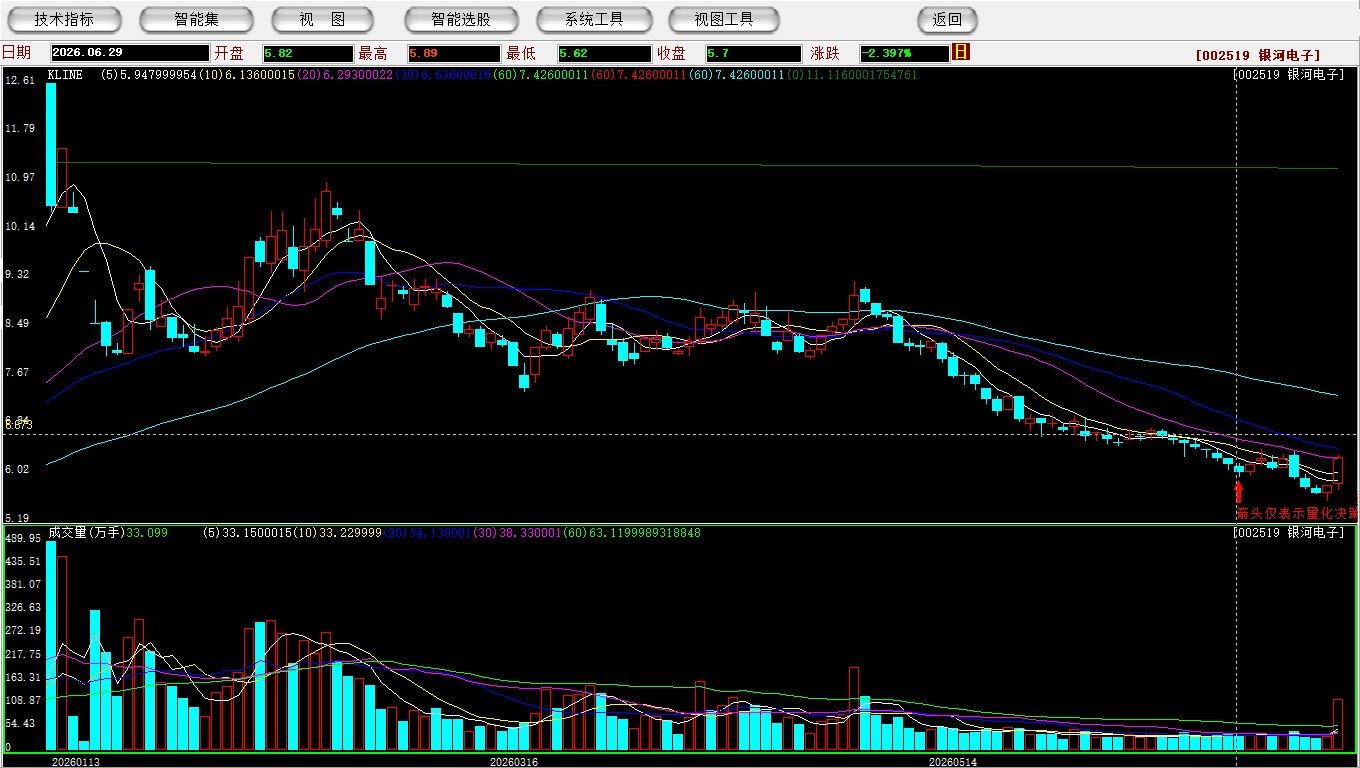
Task: Click the 成交量(万手) volume label
Action: 87,533
